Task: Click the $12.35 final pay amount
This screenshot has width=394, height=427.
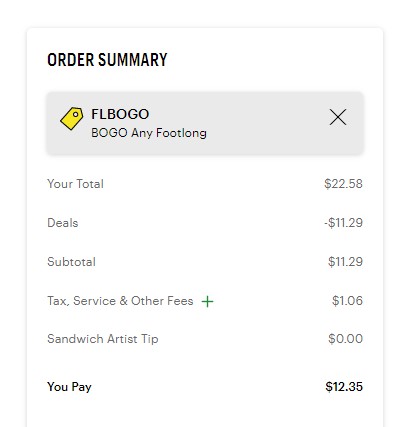Action: (x=344, y=387)
